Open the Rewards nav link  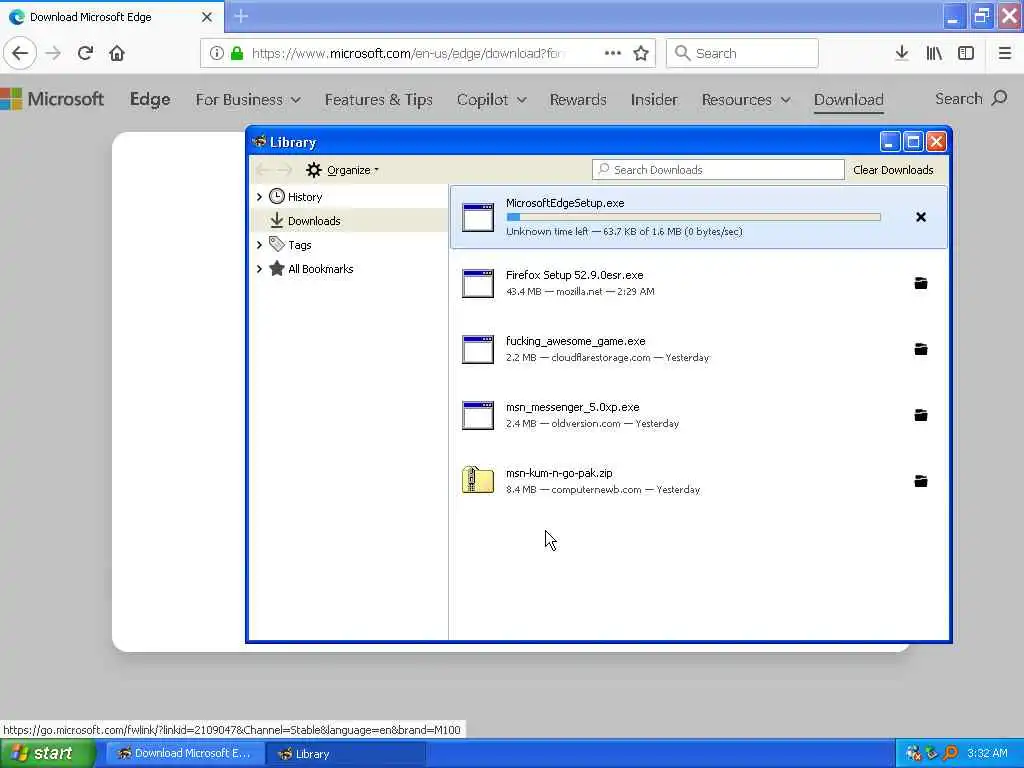tap(578, 99)
